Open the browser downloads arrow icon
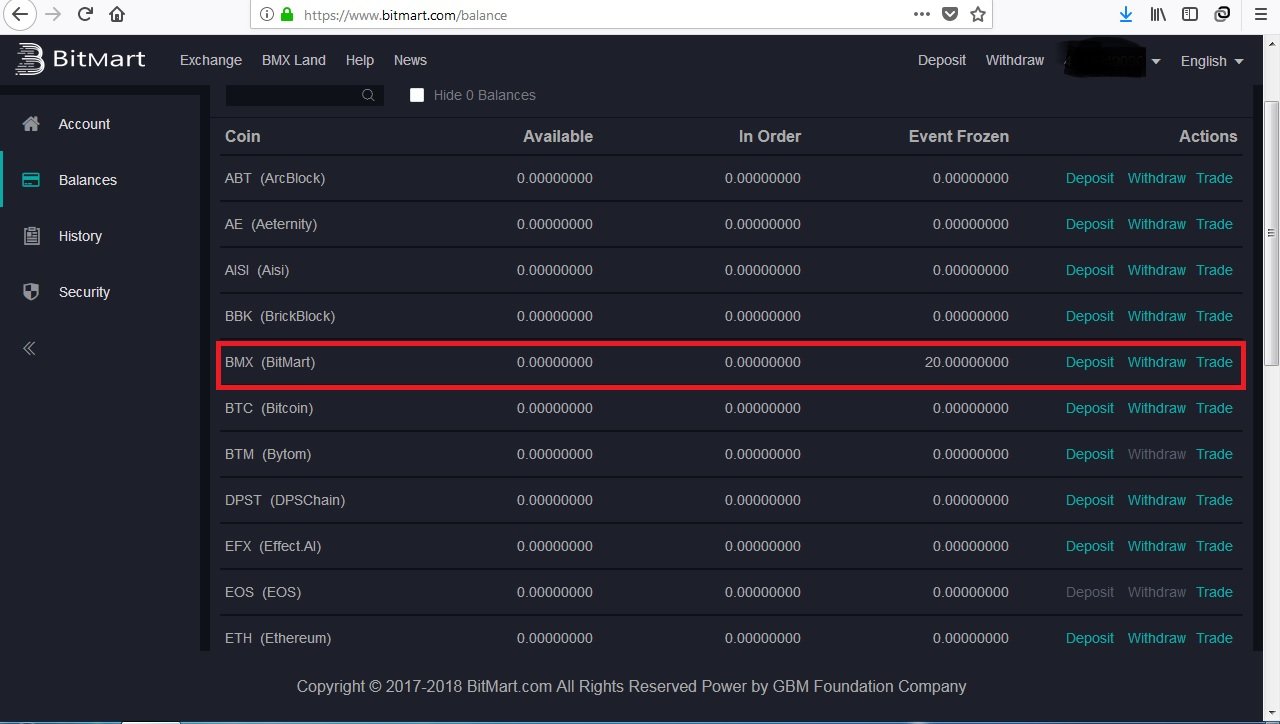Viewport: 1280px width, 724px height. (1126, 15)
